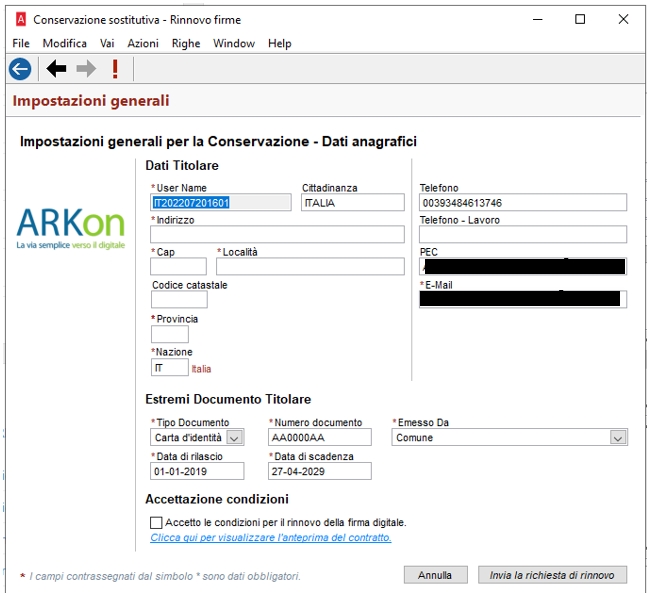The image size is (647, 596).
Task: Click the Annulla button
Action: click(436, 575)
